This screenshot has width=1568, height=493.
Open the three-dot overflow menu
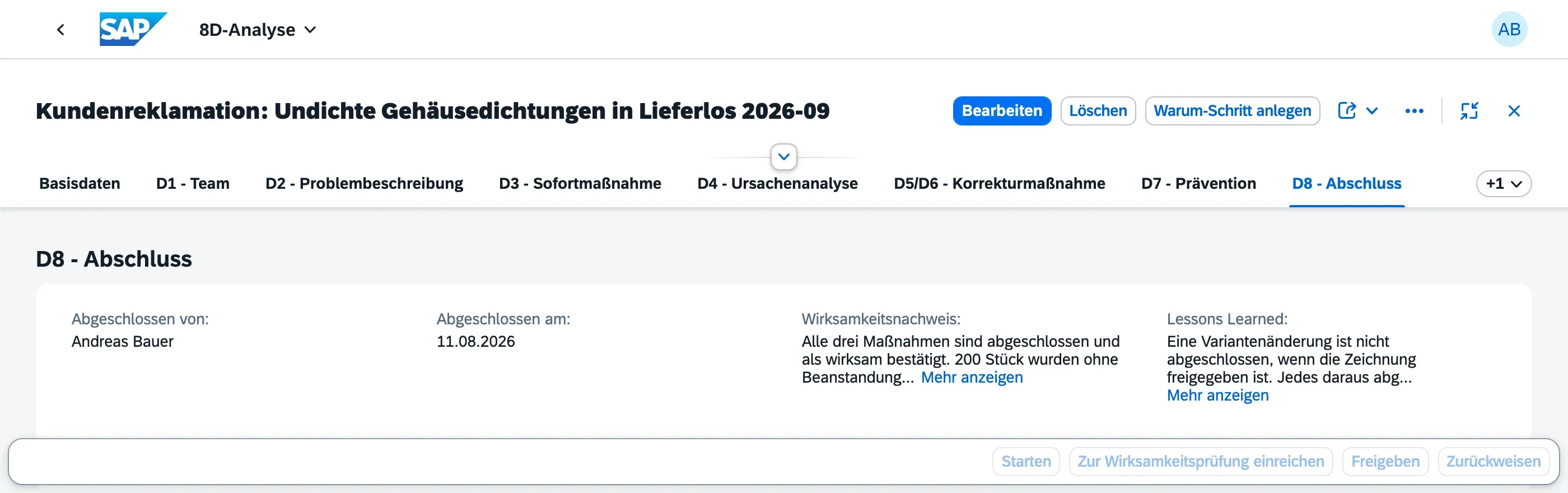[x=1414, y=111]
